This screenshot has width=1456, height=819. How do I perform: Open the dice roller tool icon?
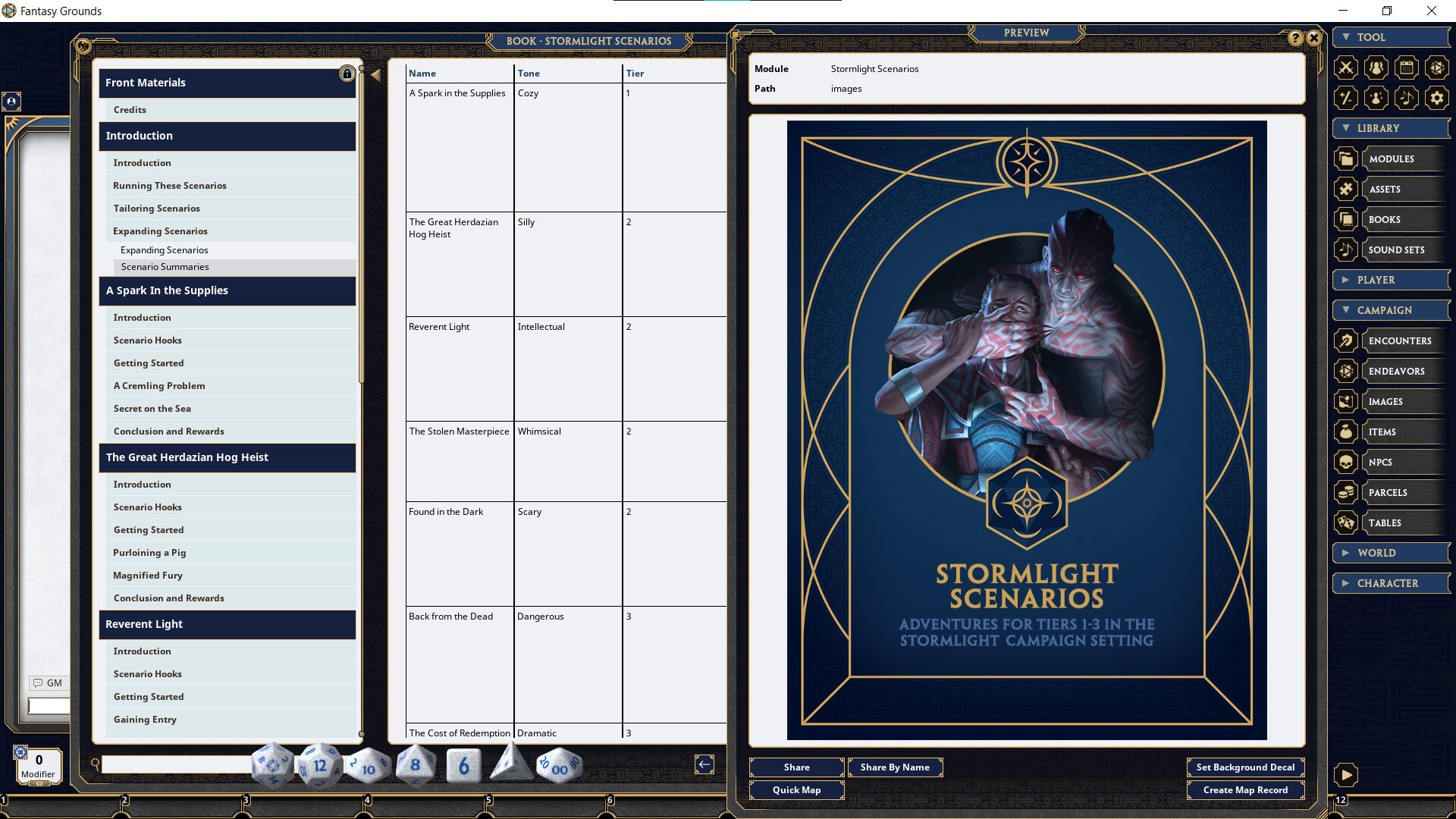coord(1437,67)
